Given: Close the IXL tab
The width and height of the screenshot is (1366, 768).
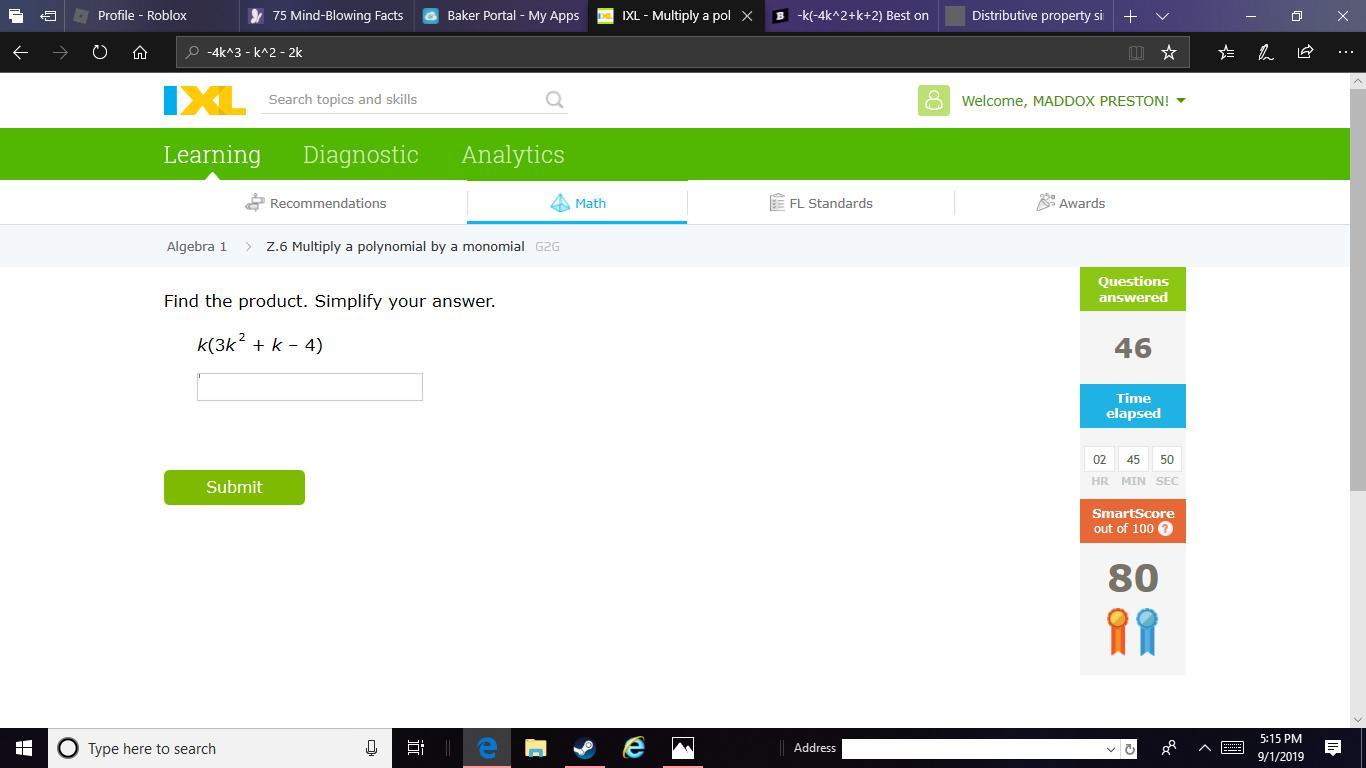Looking at the screenshot, I should click(x=747, y=16).
